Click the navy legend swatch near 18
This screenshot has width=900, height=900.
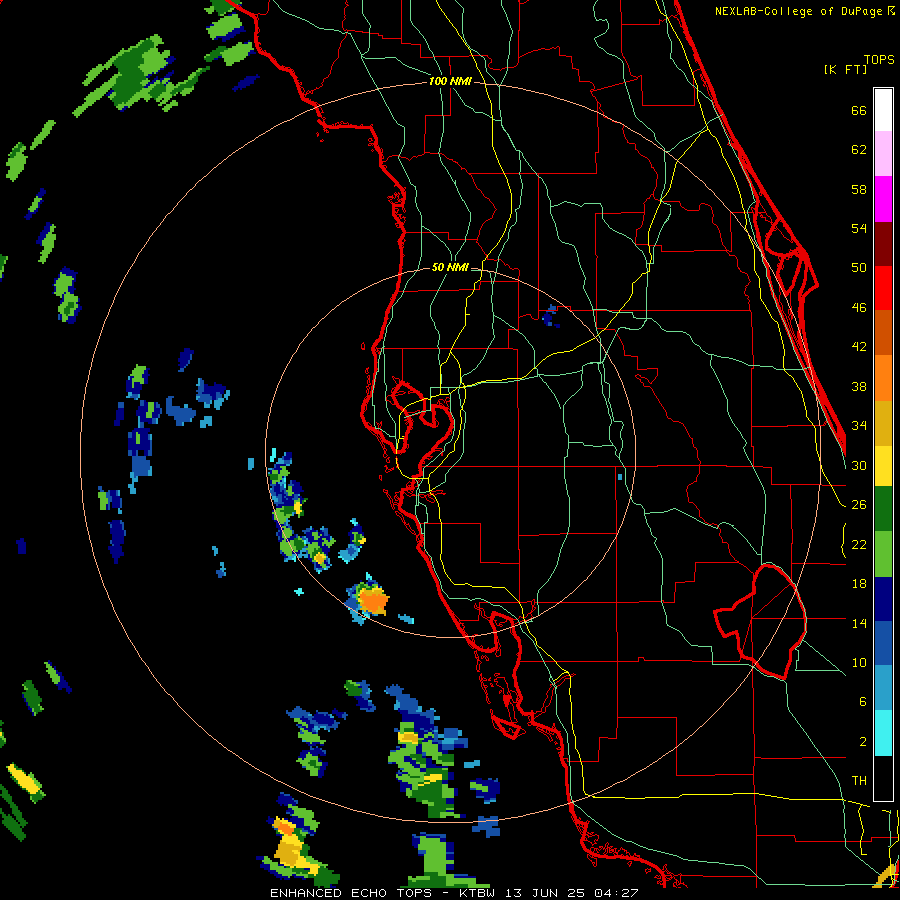point(883,599)
